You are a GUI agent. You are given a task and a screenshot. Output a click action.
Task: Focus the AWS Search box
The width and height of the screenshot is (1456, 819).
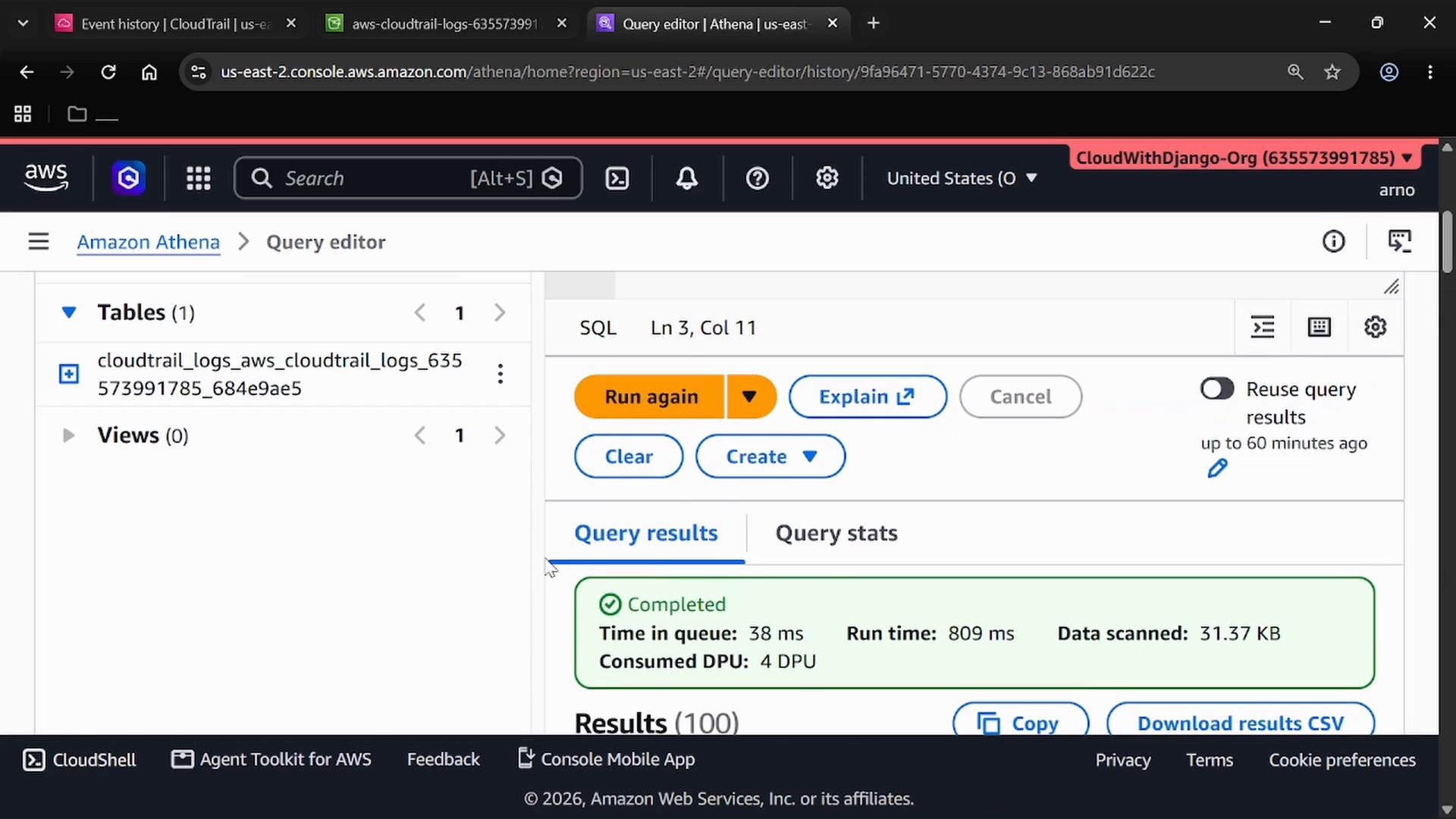(408, 178)
